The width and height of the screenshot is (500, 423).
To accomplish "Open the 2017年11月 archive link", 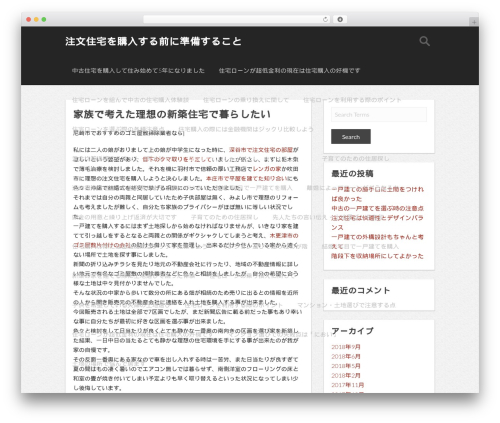I will click(347, 385).
